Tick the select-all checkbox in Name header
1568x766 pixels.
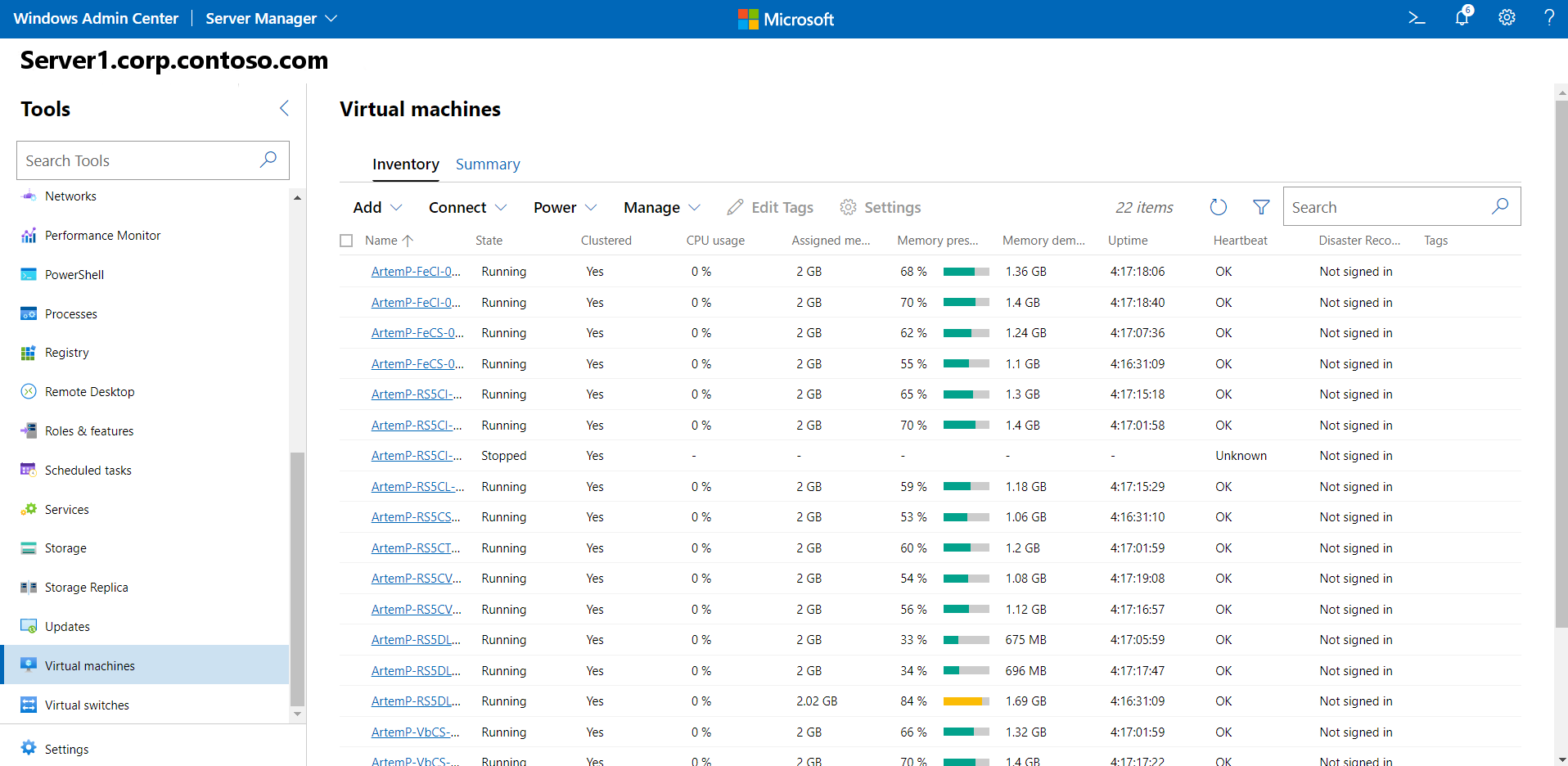coord(346,241)
